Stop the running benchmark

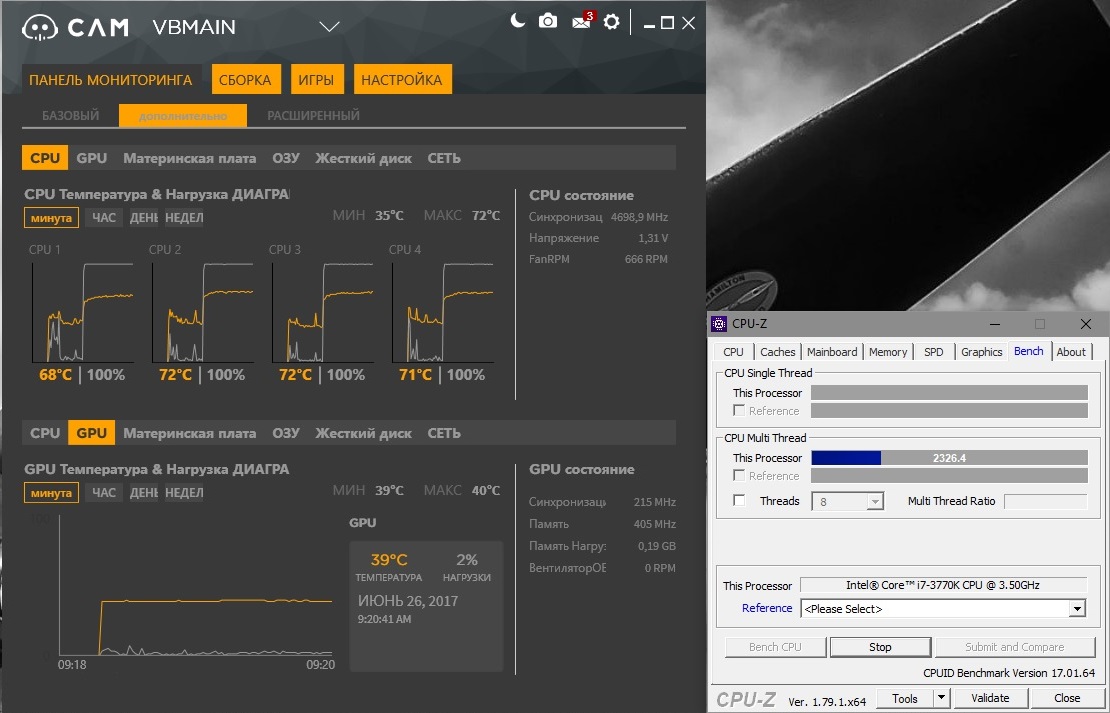880,647
